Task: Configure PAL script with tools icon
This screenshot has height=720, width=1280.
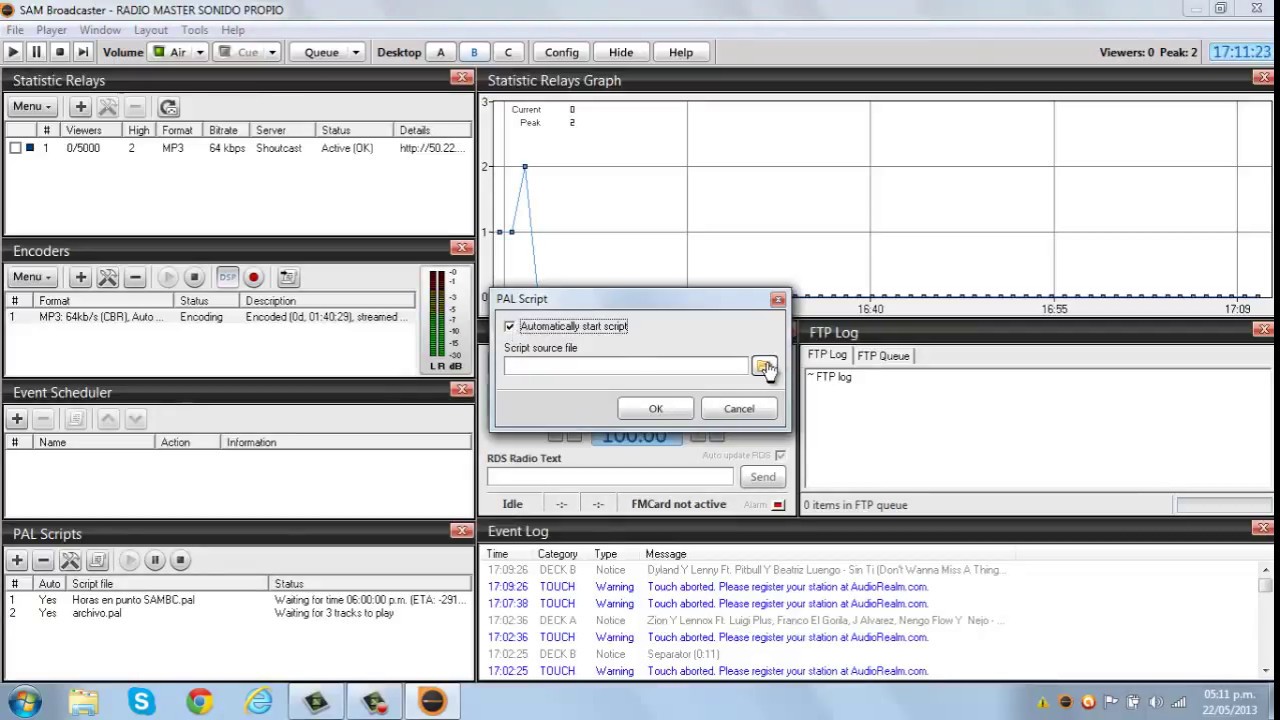Action: click(x=70, y=560)
